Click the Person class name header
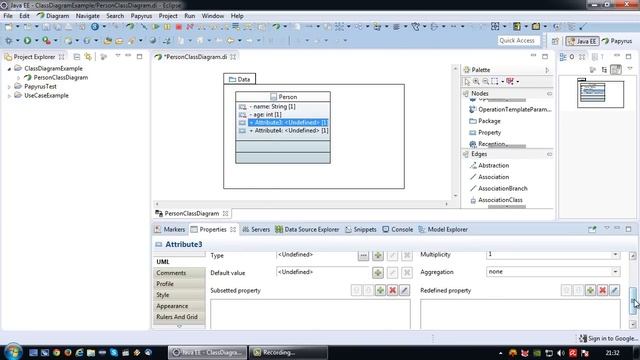 coord(283,97)
